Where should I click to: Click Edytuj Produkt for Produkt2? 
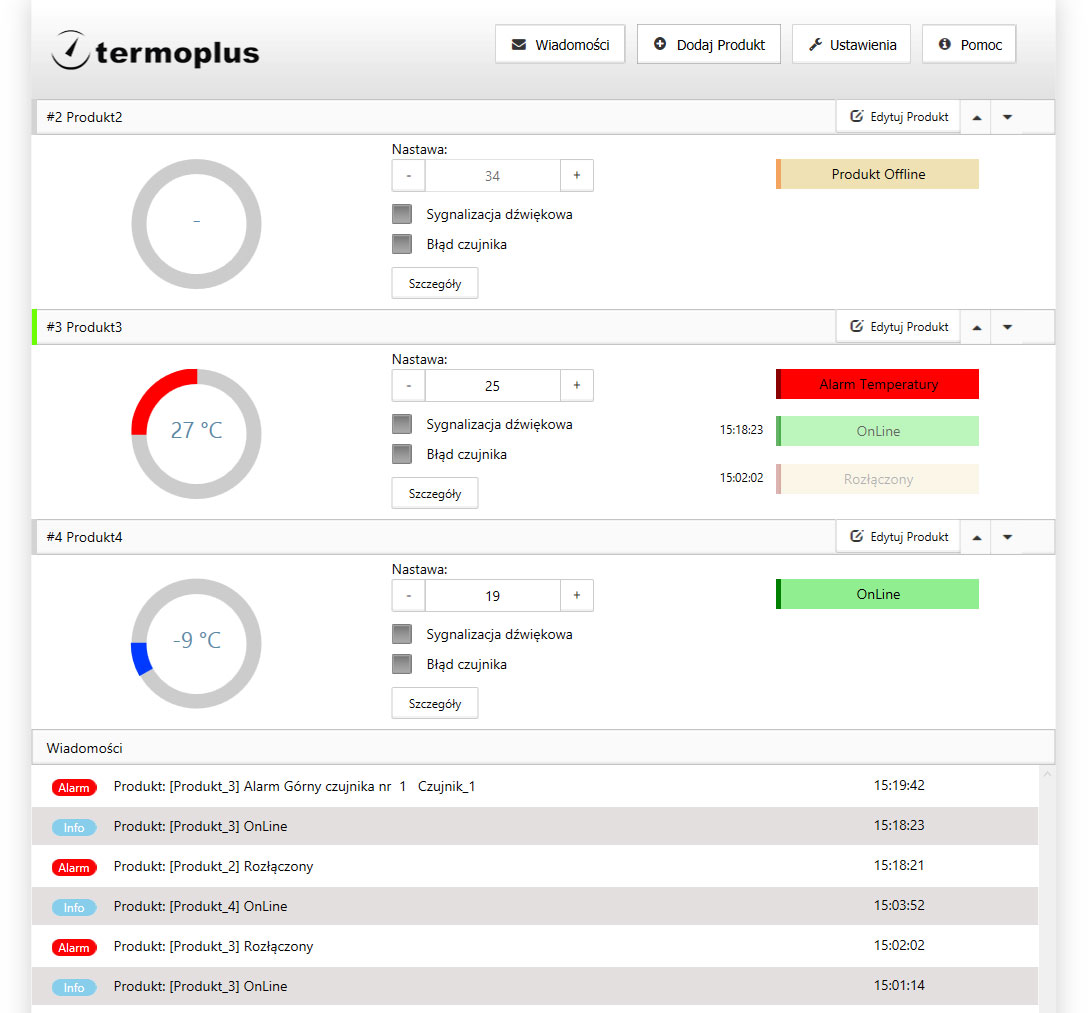tap(898, 117)
